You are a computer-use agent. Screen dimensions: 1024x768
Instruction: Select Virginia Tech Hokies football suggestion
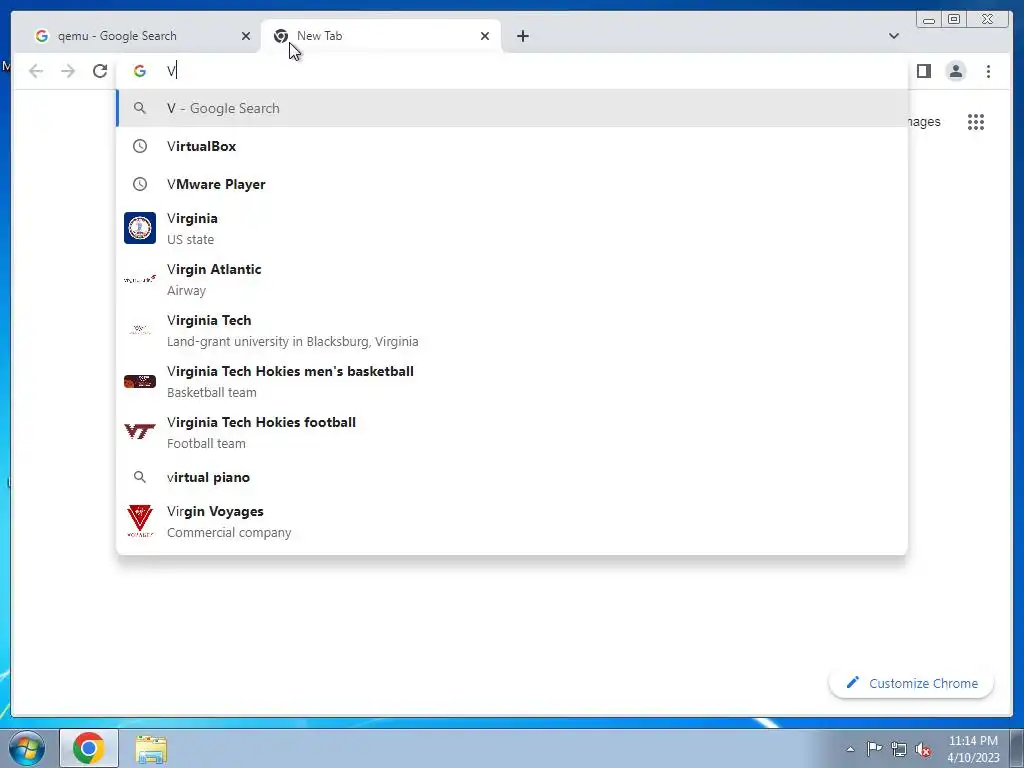[x=512, y=432]
